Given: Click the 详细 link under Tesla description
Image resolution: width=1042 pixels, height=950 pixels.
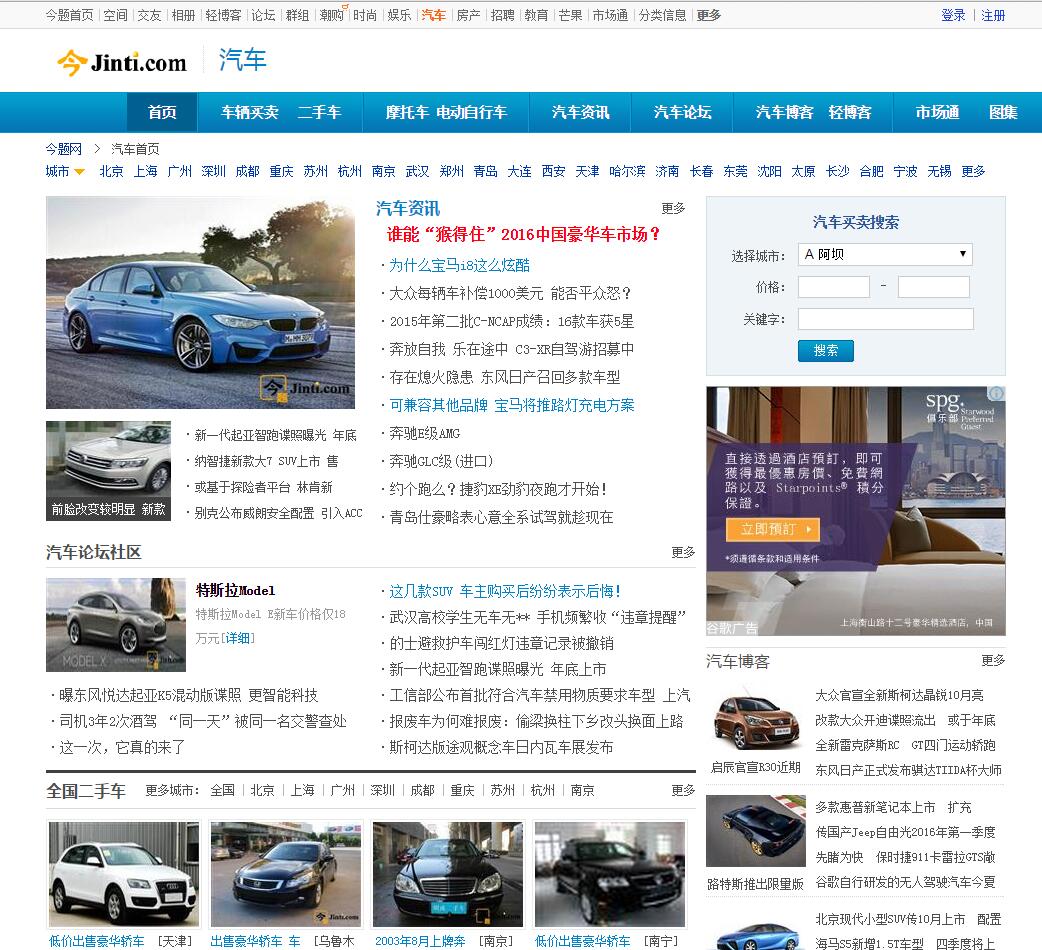Looking at the screenshot, I should (238, 638).
